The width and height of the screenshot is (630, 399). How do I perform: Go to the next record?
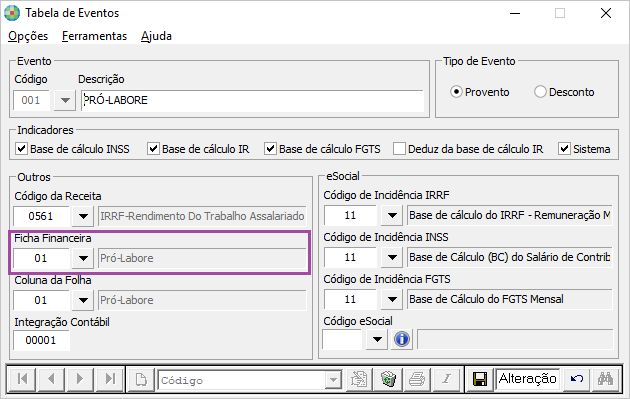(80, 379)
